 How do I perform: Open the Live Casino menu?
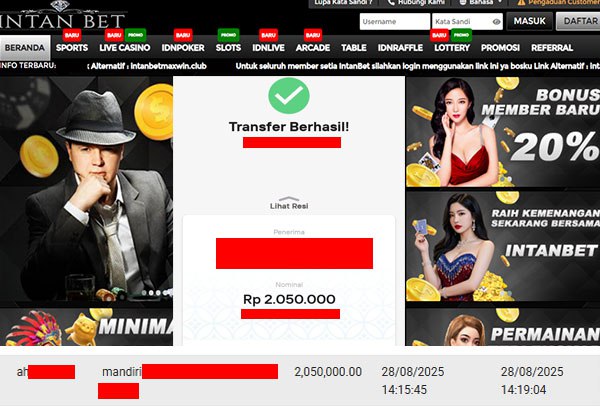[x=125, y=48]
